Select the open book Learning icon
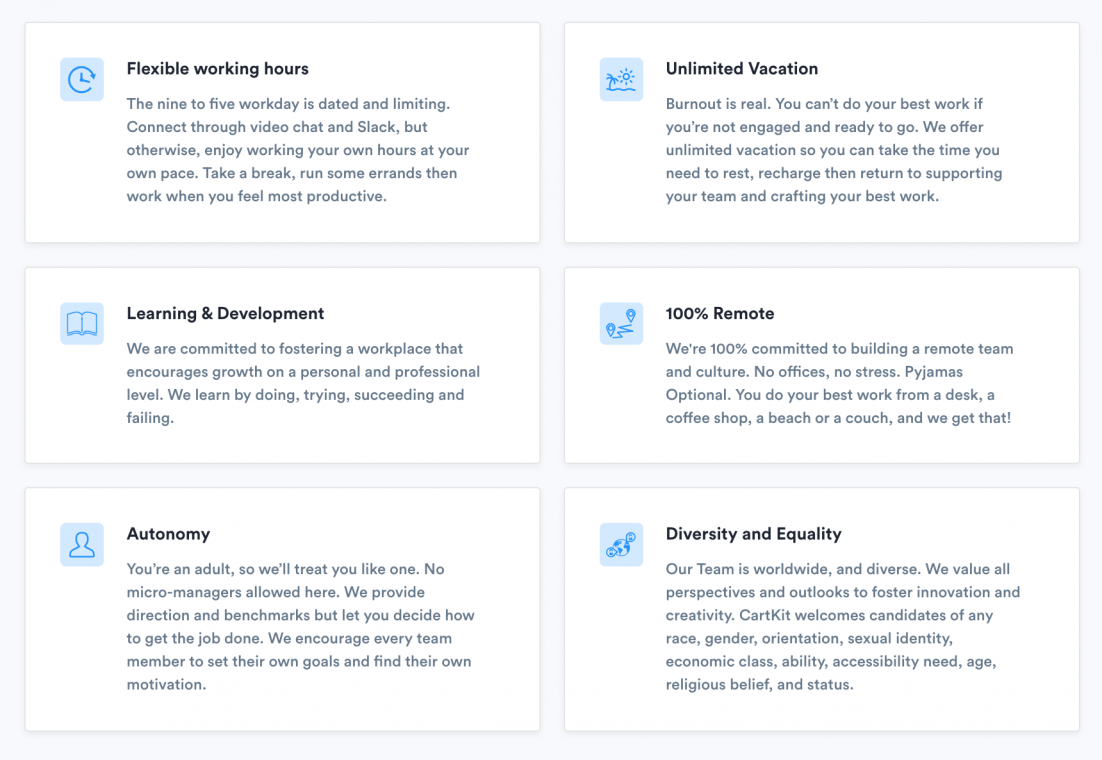Viewport: 1102px width, 760px height. click(82, 324)
